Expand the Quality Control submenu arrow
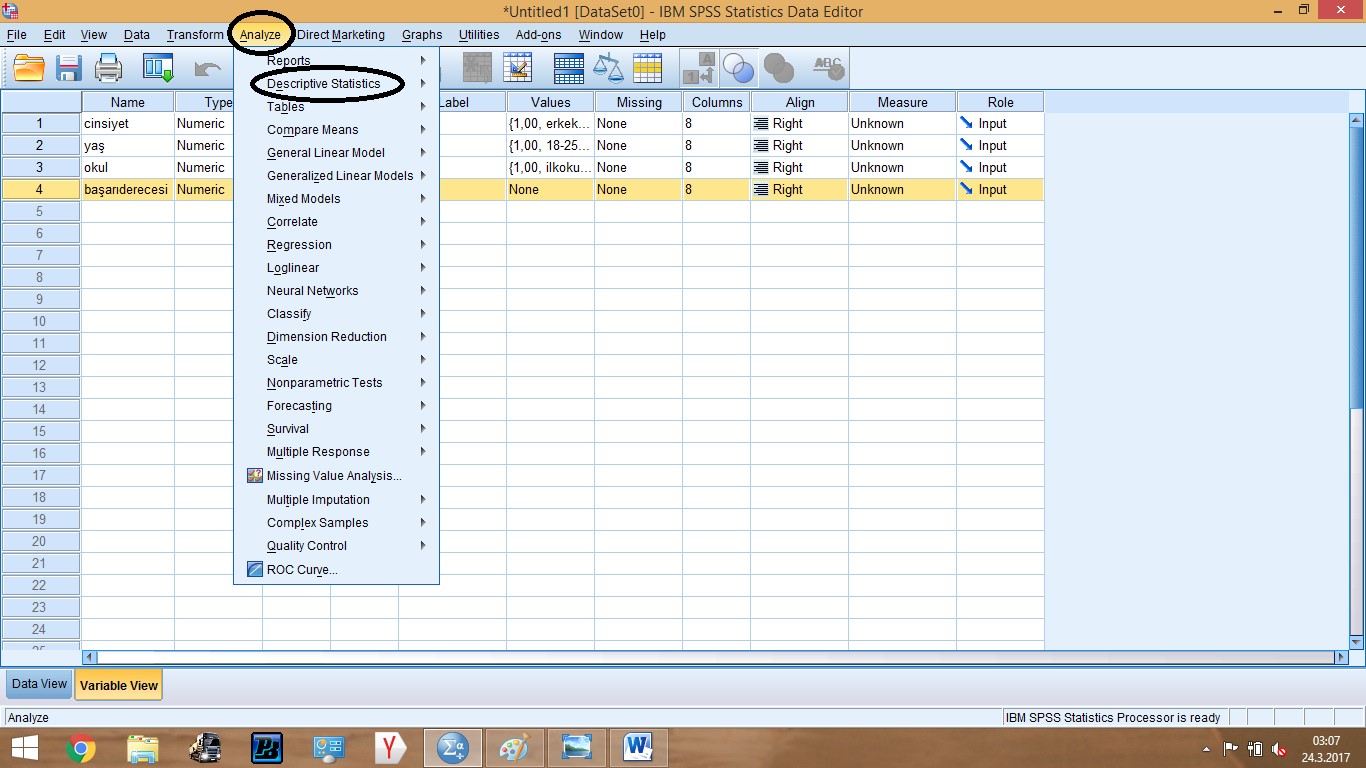Image resolution: width=1366 pixels, height=768 pixels. [423, 546]
